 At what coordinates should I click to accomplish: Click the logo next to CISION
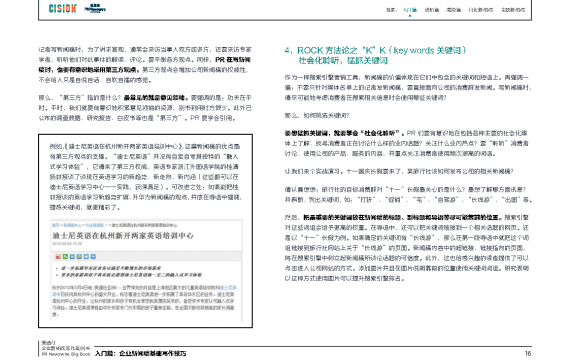tap(95, 9)
